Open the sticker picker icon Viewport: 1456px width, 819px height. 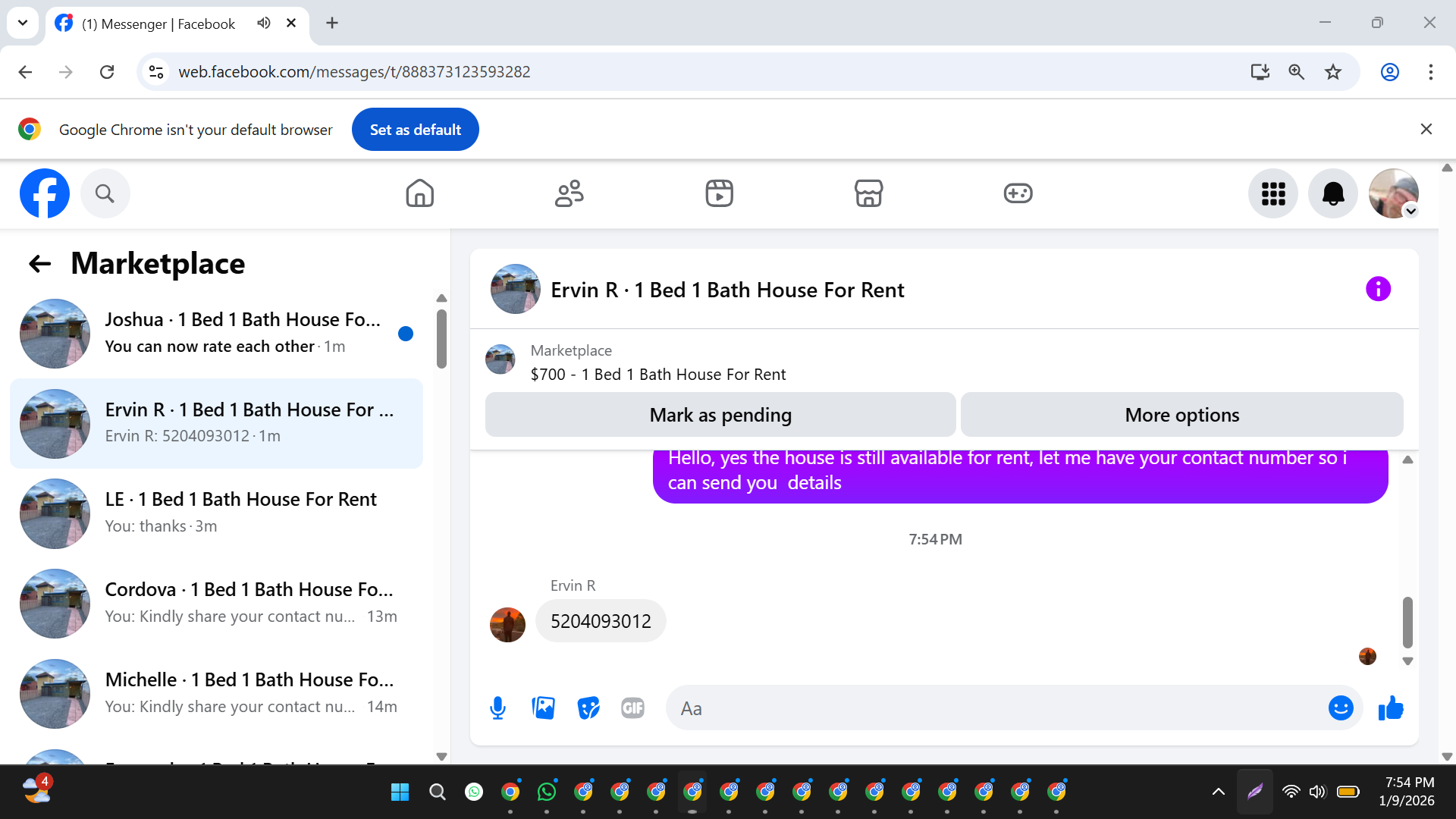coord(588,708)
